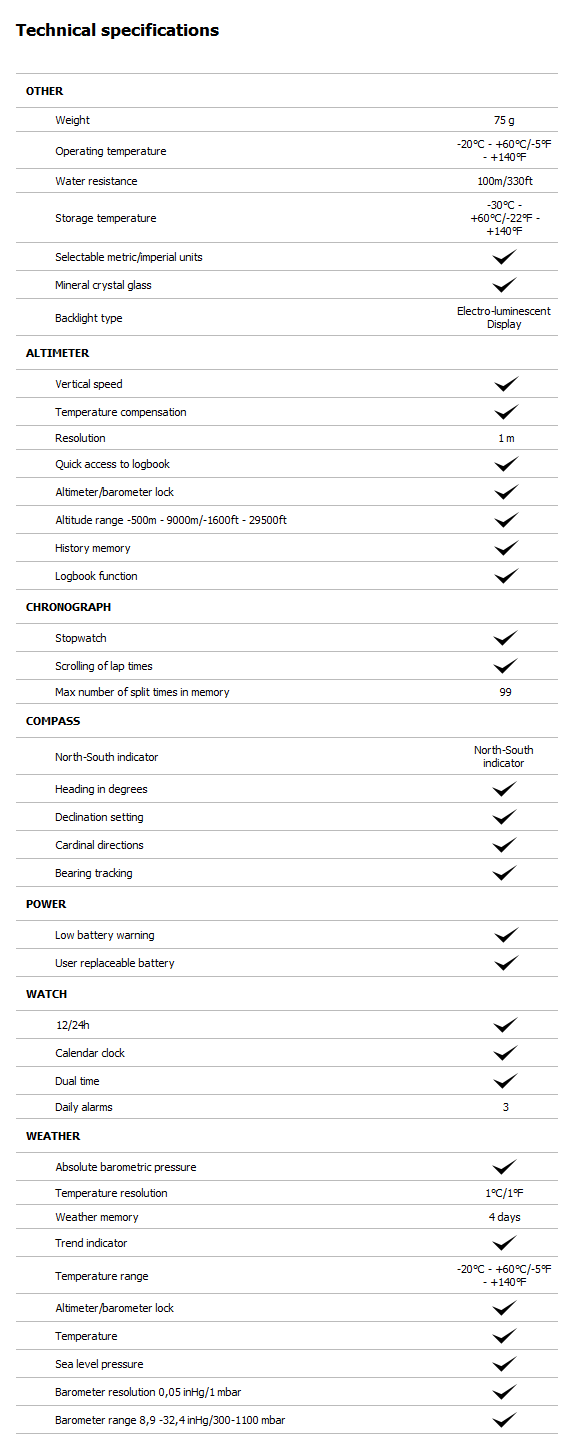
Task: Click the Water resistance row label
Action: pos(96,181)
